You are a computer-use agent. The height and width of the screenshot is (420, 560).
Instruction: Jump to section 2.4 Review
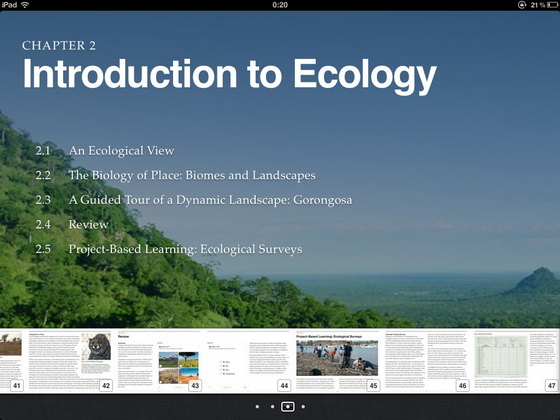click(72, 224)
